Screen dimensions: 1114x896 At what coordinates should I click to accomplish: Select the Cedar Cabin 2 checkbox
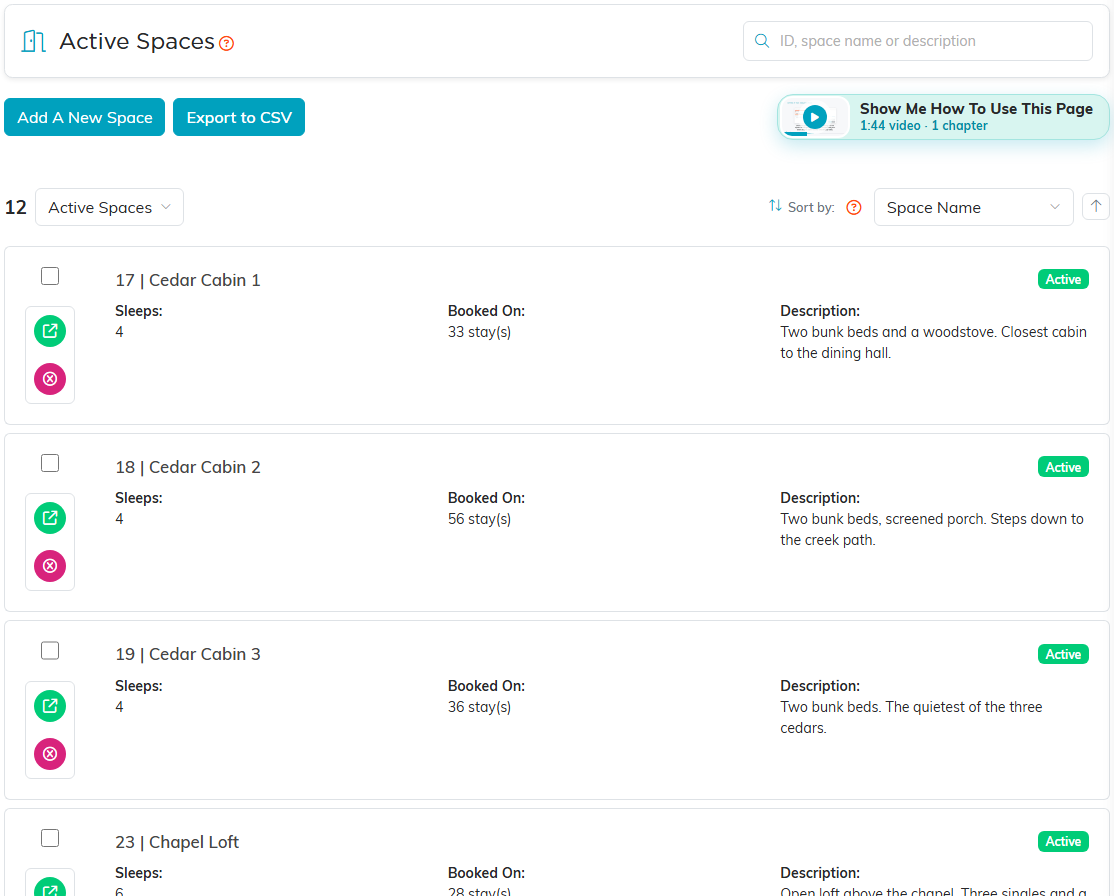[x=50, y=463]
